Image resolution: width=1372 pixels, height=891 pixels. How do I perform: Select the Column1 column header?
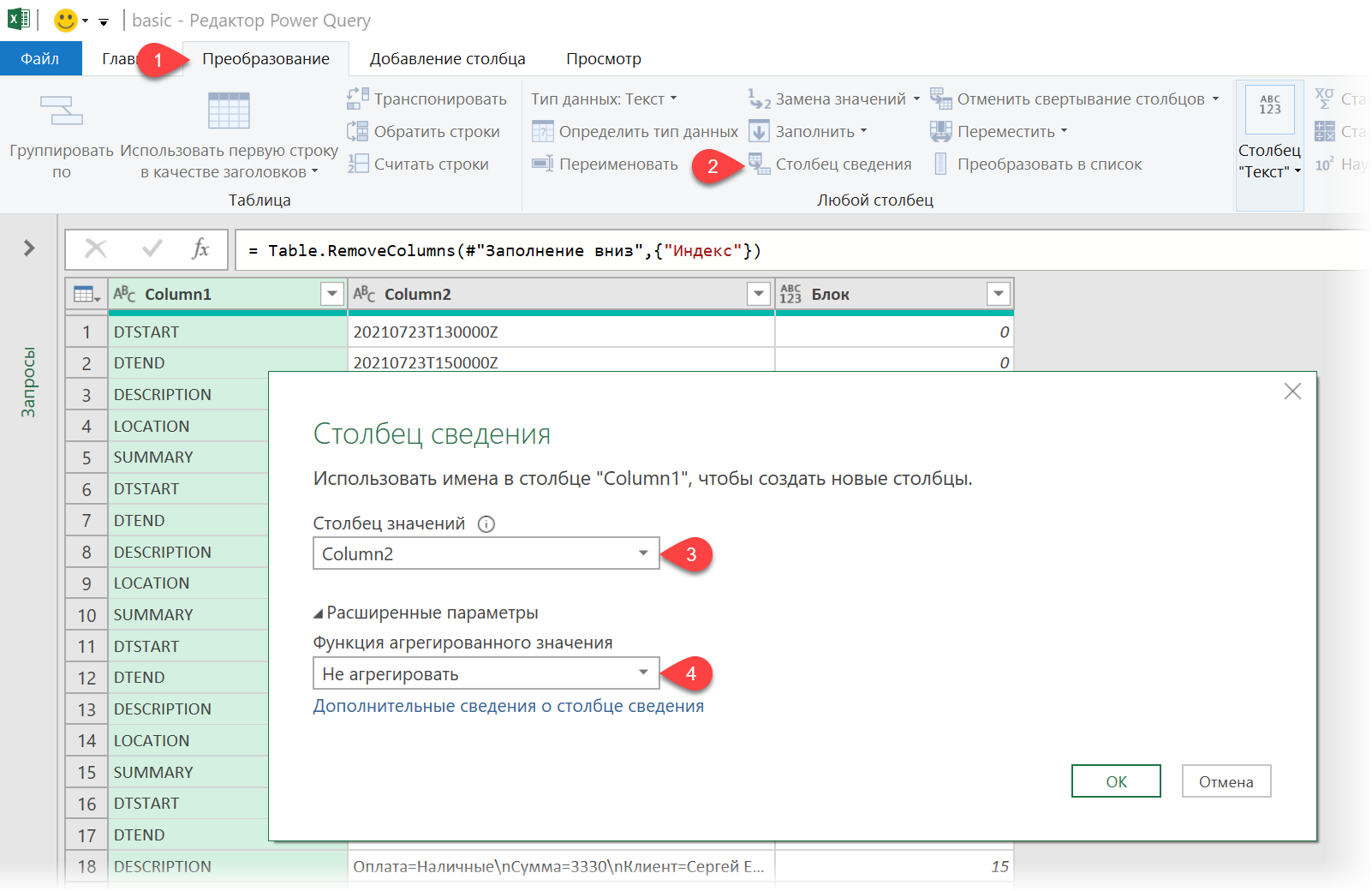coord(227,294)
